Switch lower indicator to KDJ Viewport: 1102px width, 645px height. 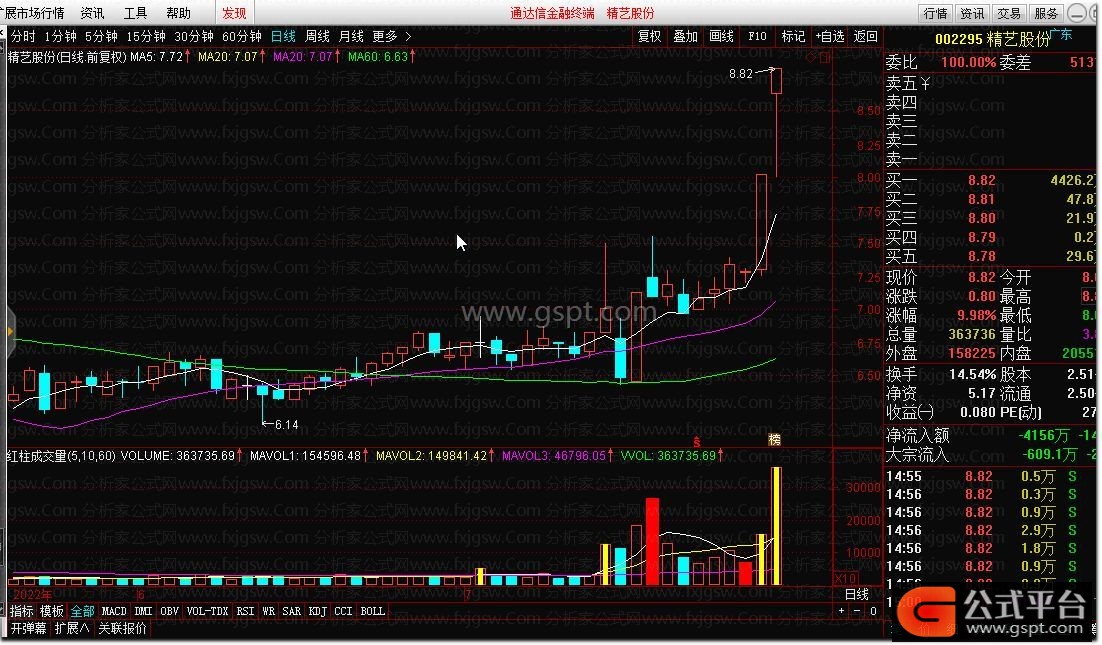point(318,611)
